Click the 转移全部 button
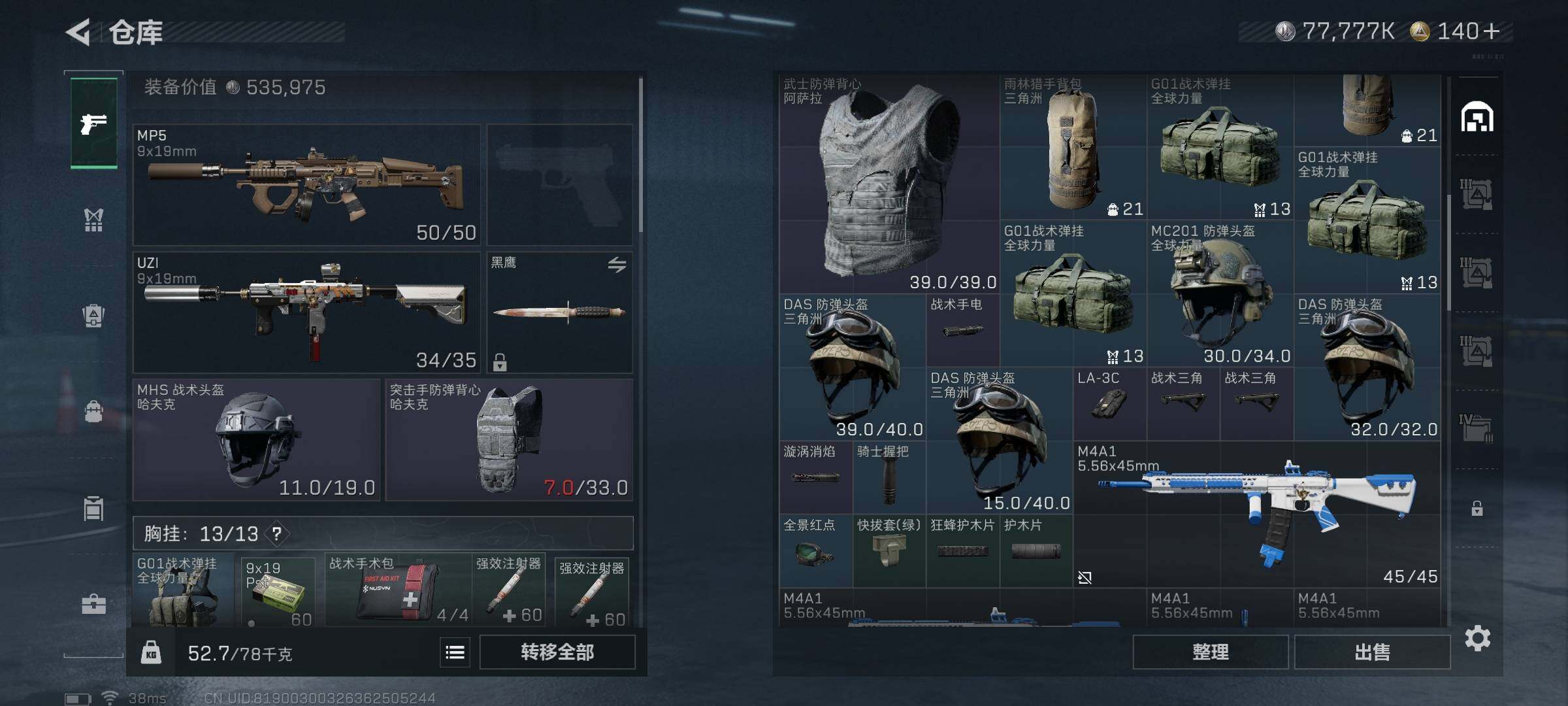1568x706 pixels. (x=557, y=652)
